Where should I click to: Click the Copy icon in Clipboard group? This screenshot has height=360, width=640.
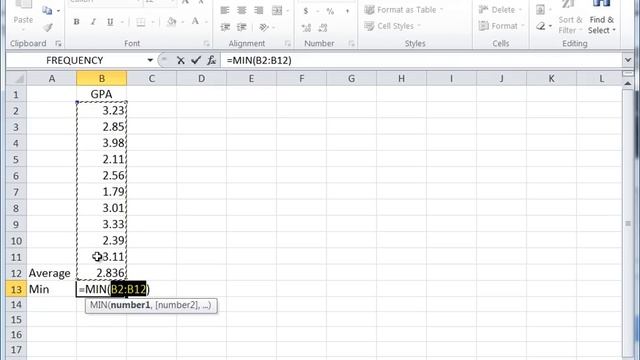coord(47,10)
